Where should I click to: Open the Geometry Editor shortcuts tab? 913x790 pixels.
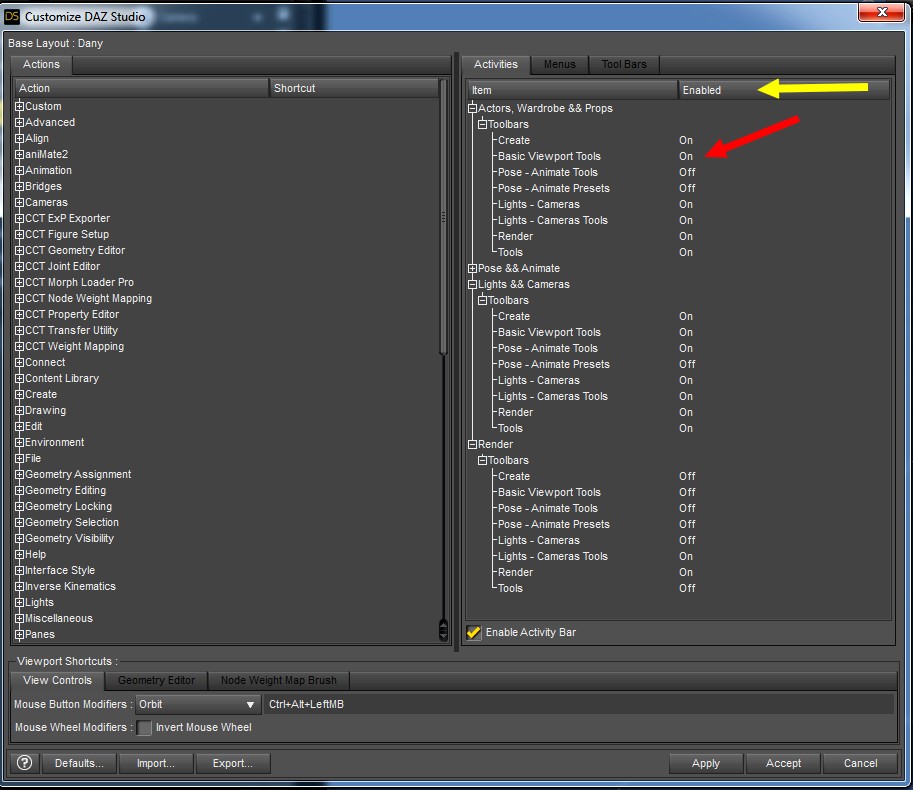tap(157, 680)
